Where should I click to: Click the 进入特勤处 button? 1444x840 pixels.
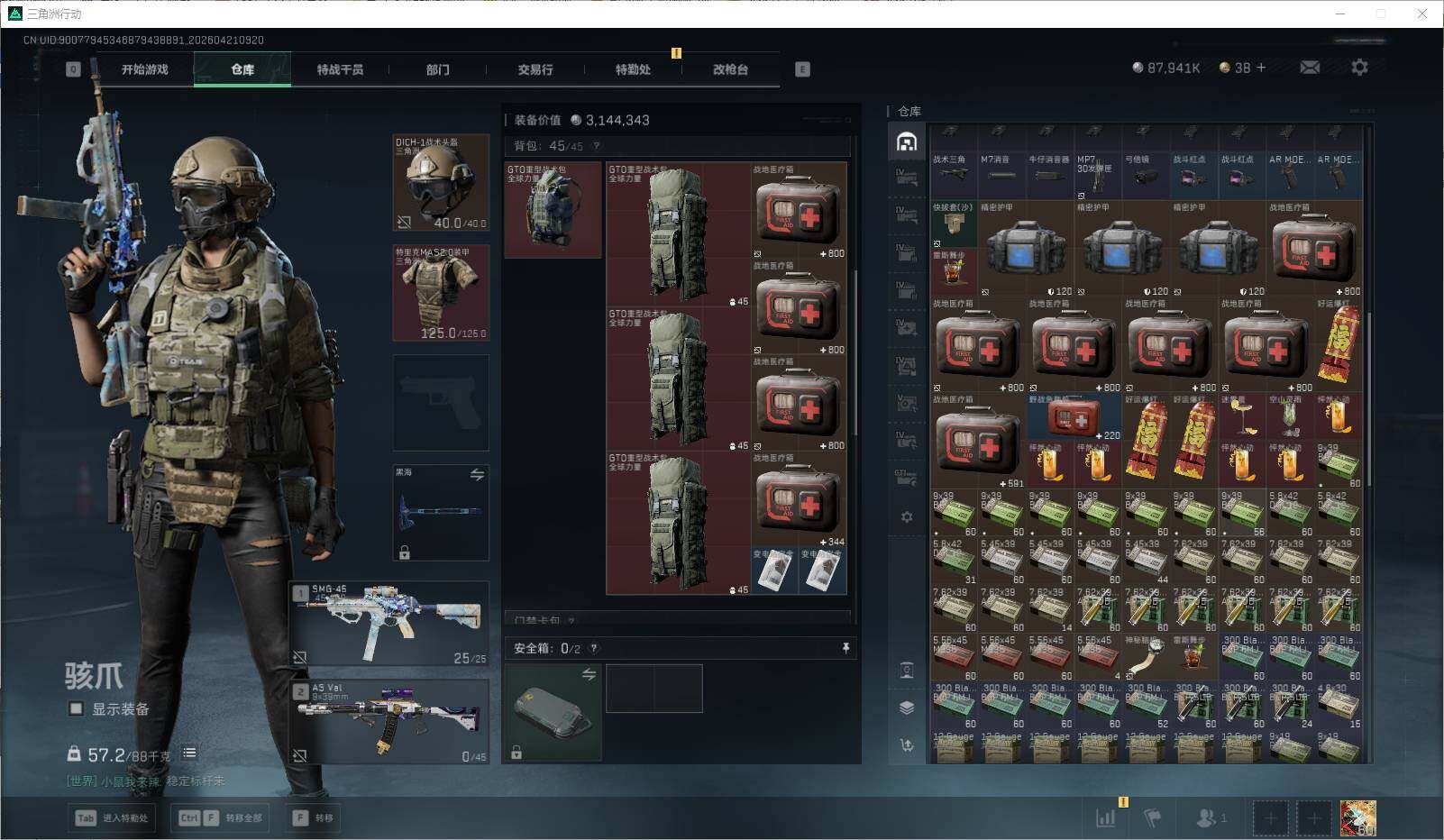113,817
